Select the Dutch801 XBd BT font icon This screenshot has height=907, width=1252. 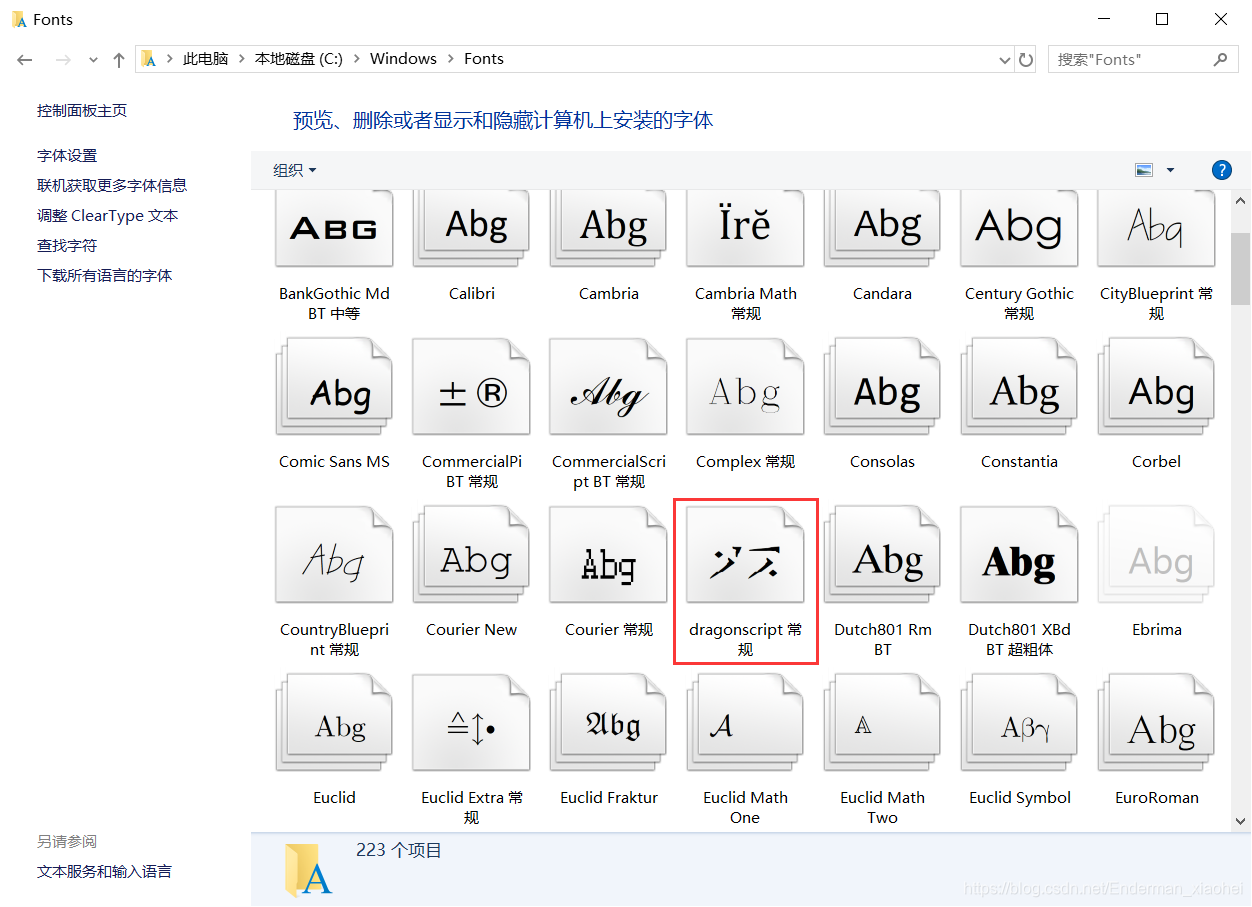[1019, 555]
